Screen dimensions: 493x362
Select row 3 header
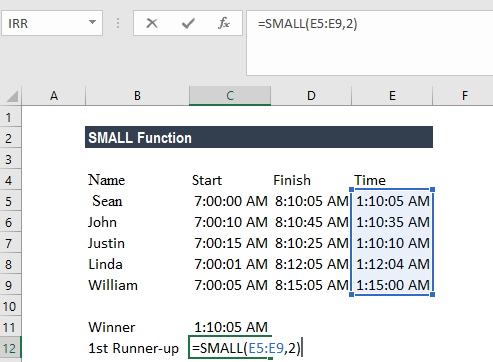tap(11, 159)
